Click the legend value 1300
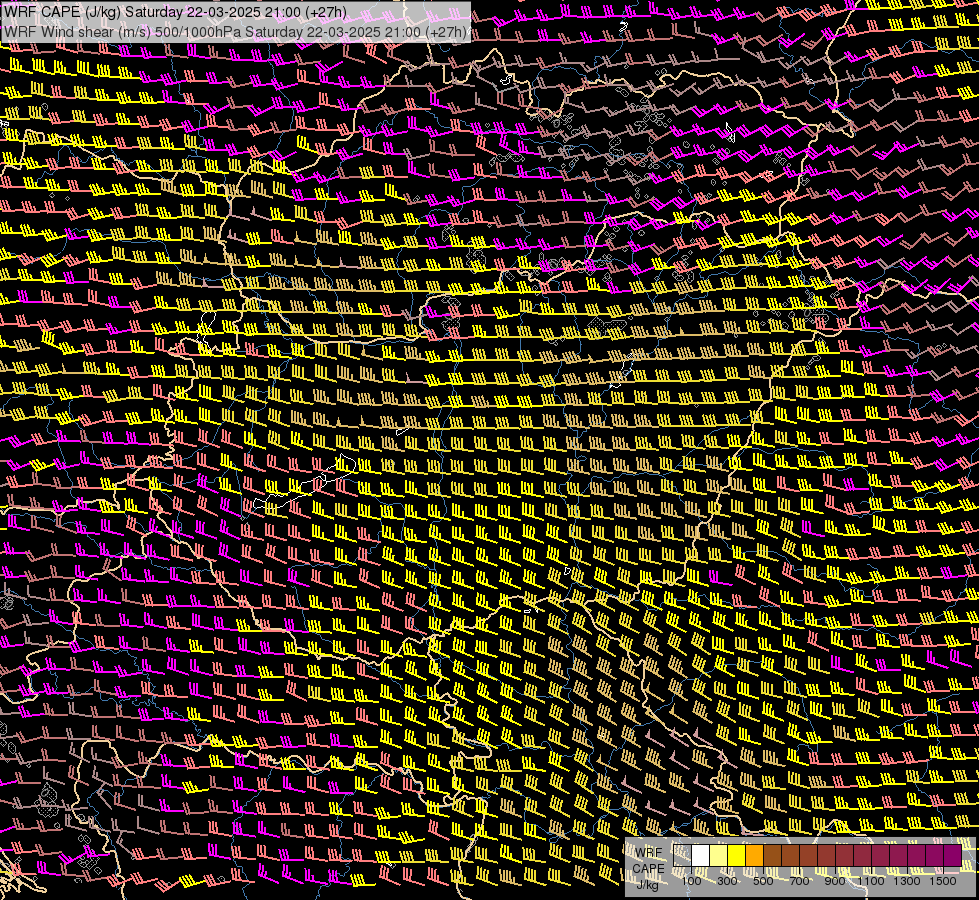Image resolution: width=979 pixels, height=900 pixels. point(907,881)
